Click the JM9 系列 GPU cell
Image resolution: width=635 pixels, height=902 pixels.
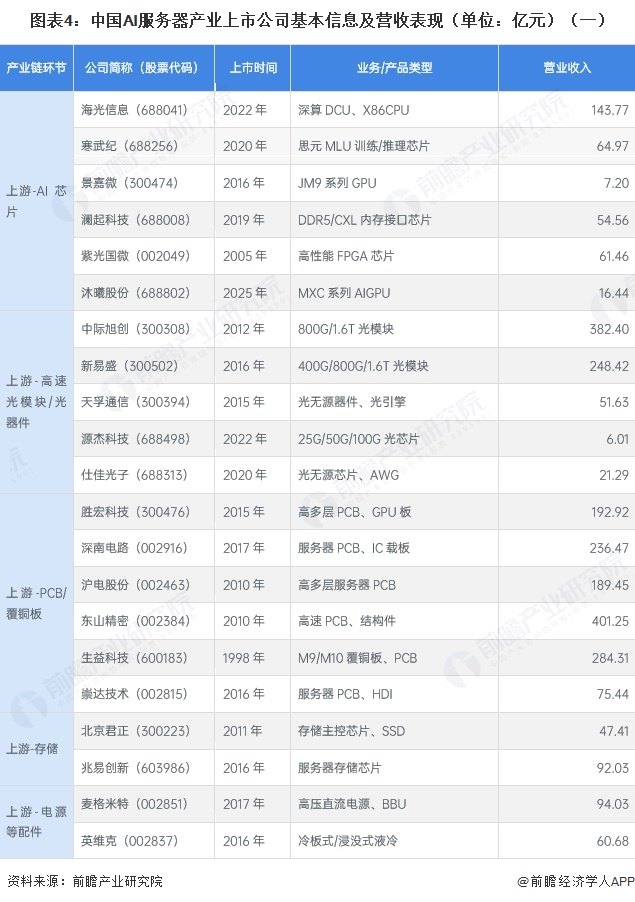[395, 183]
